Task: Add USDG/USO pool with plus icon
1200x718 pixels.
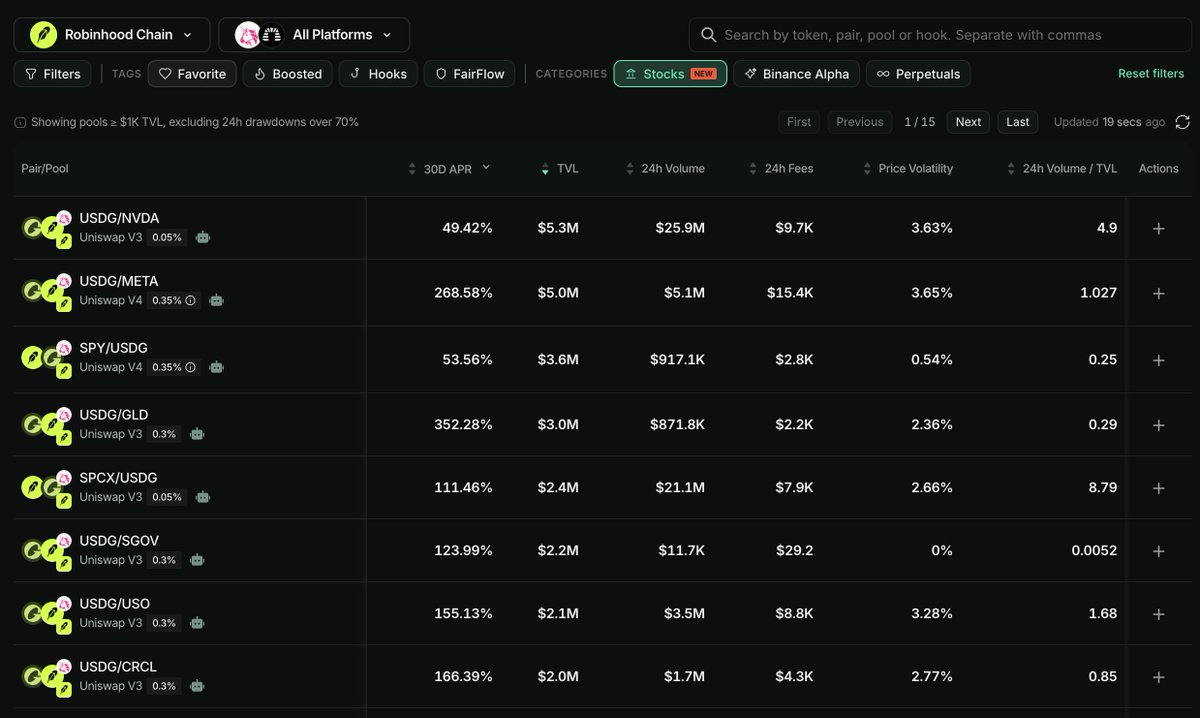Action: point(1159,614)
